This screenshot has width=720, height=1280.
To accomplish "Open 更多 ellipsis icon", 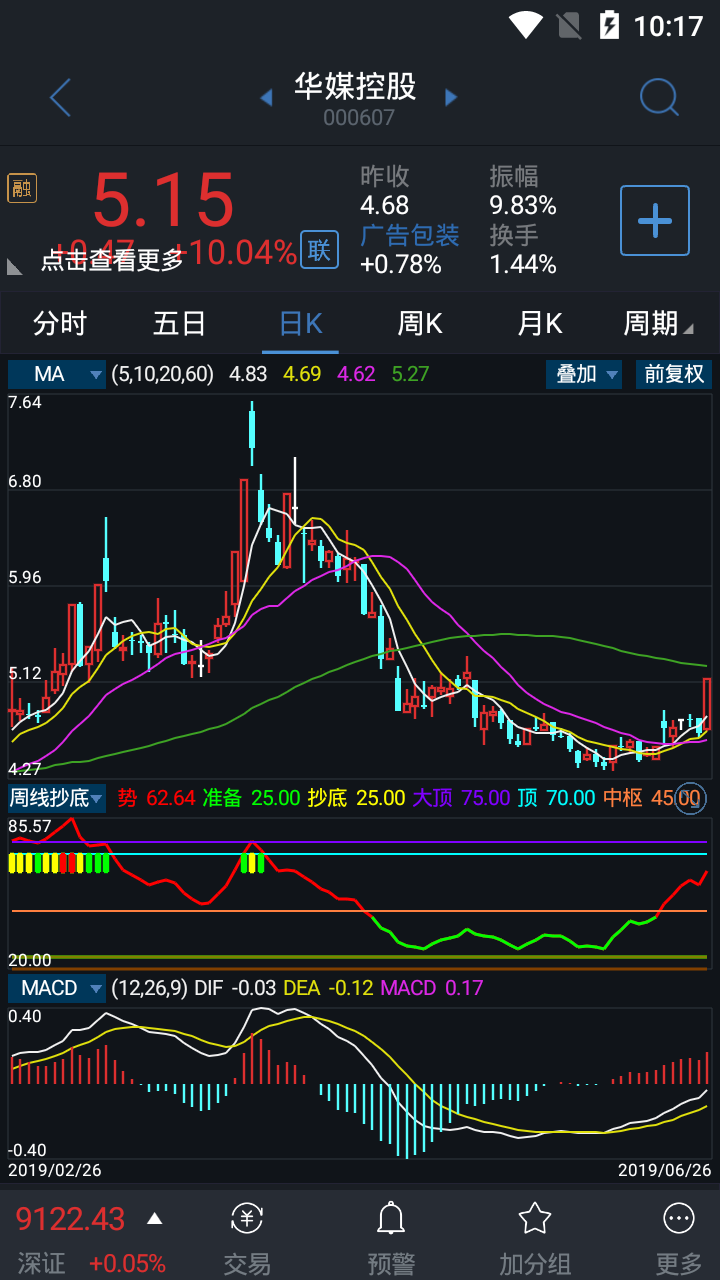I will 679,1219.
